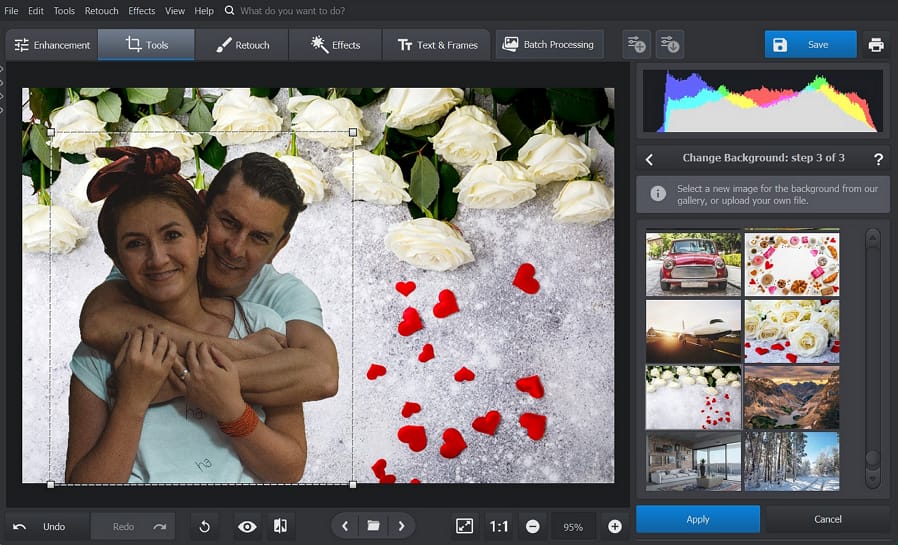The width and height of the screenshot is (898, 545).
Task: Switch to the Retouch tab with brush icon
Action: pos(242,45)
